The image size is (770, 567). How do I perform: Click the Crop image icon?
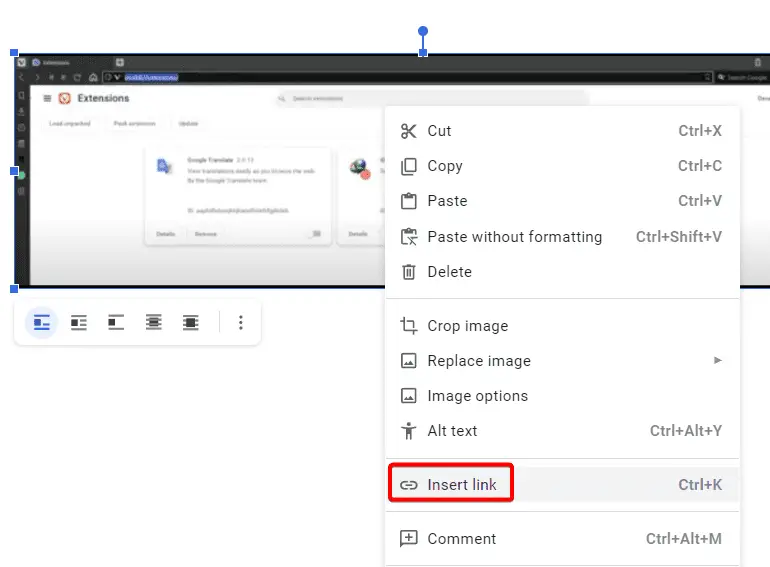(409, 325)
